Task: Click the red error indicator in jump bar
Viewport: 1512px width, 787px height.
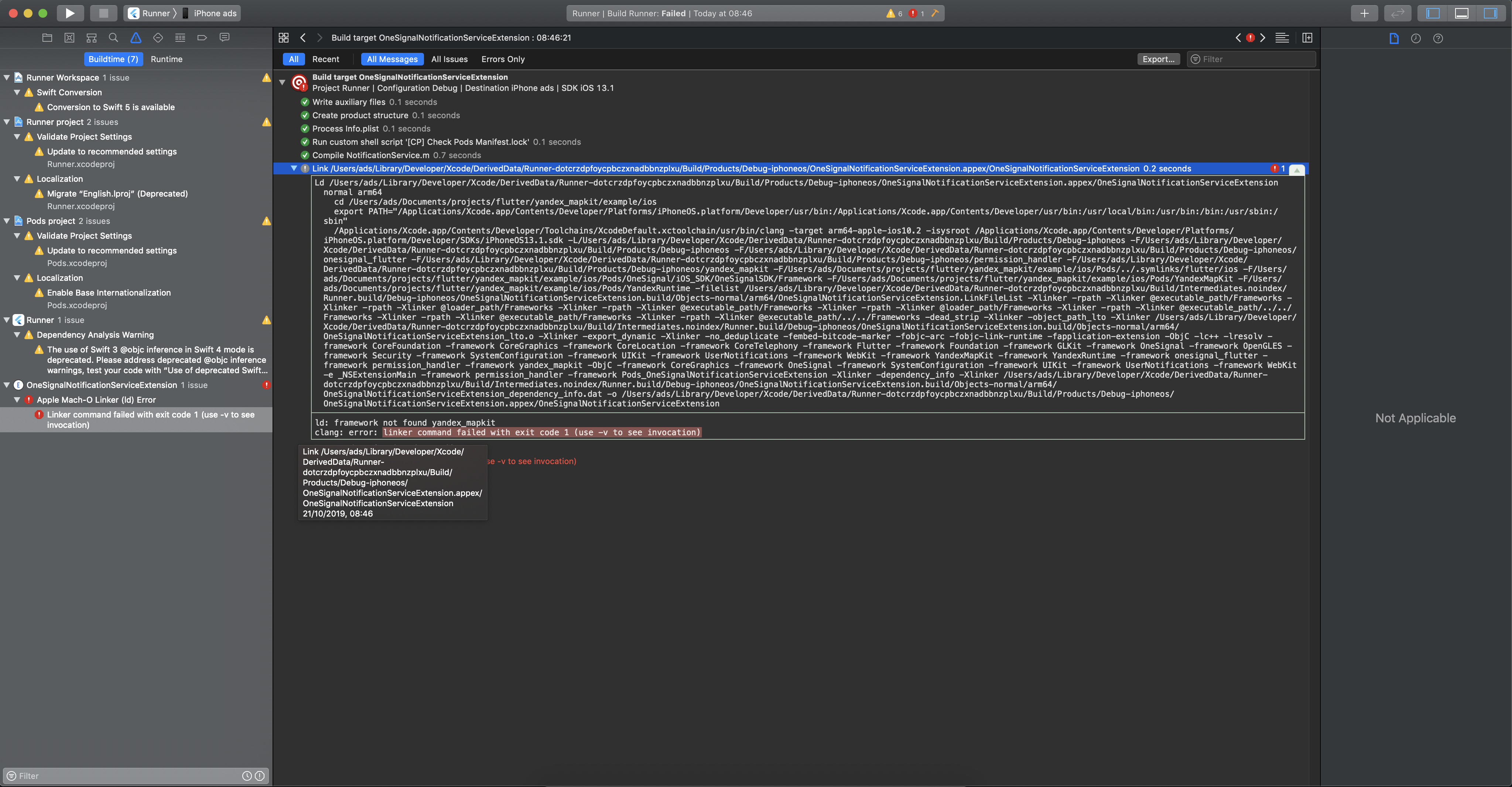Action: [x=1250, y=38]
